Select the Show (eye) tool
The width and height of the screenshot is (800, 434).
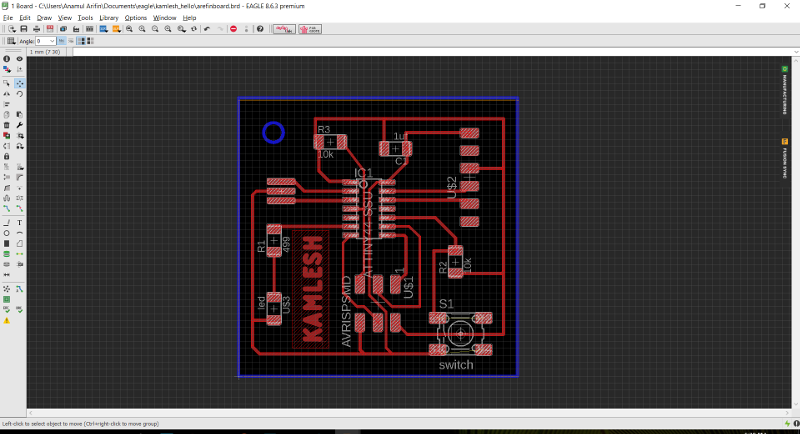[x=19, y=59]
